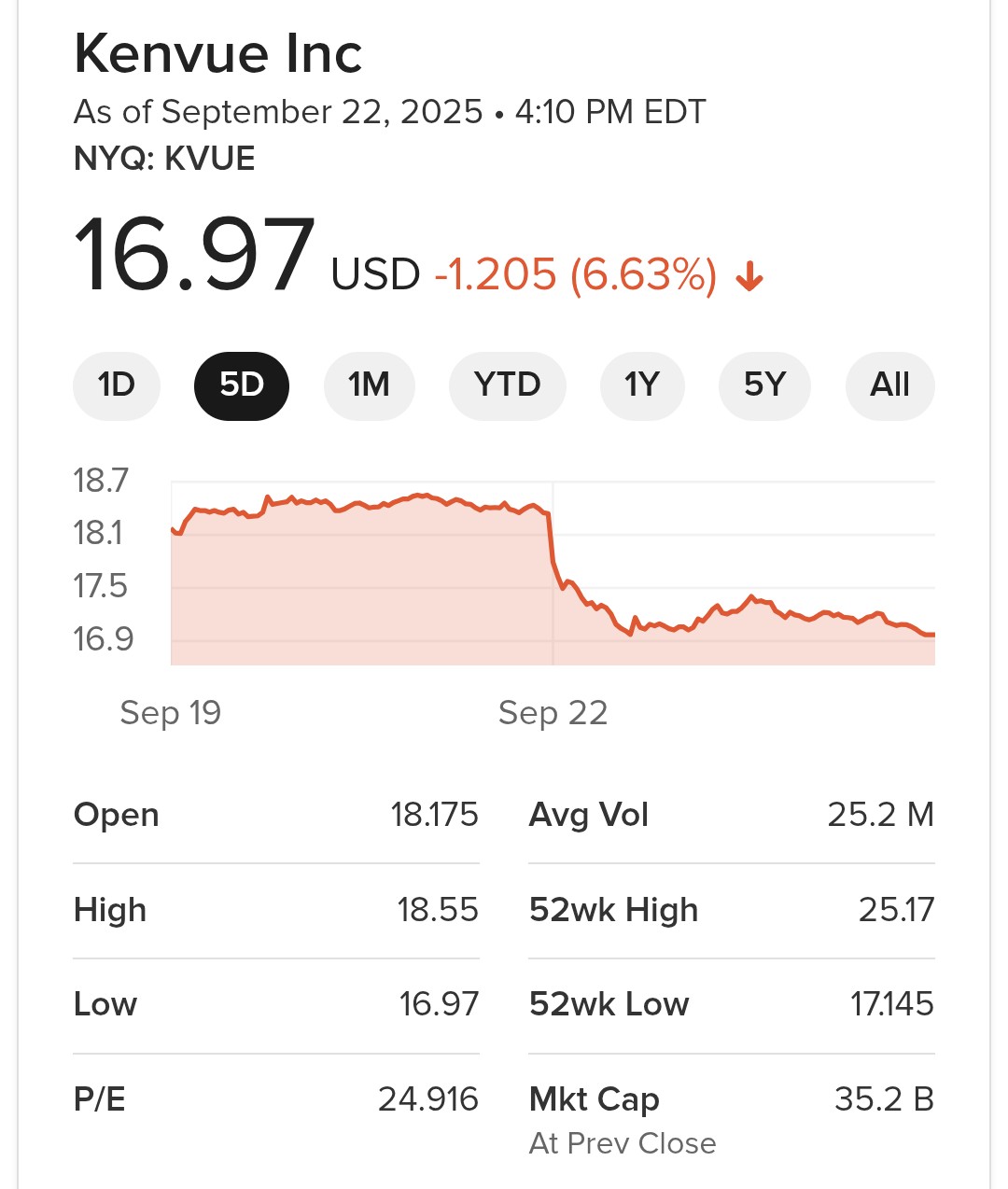Click the P/E ratio label
Viewport: 1008px width, 1189px height.
point(100,1099)
